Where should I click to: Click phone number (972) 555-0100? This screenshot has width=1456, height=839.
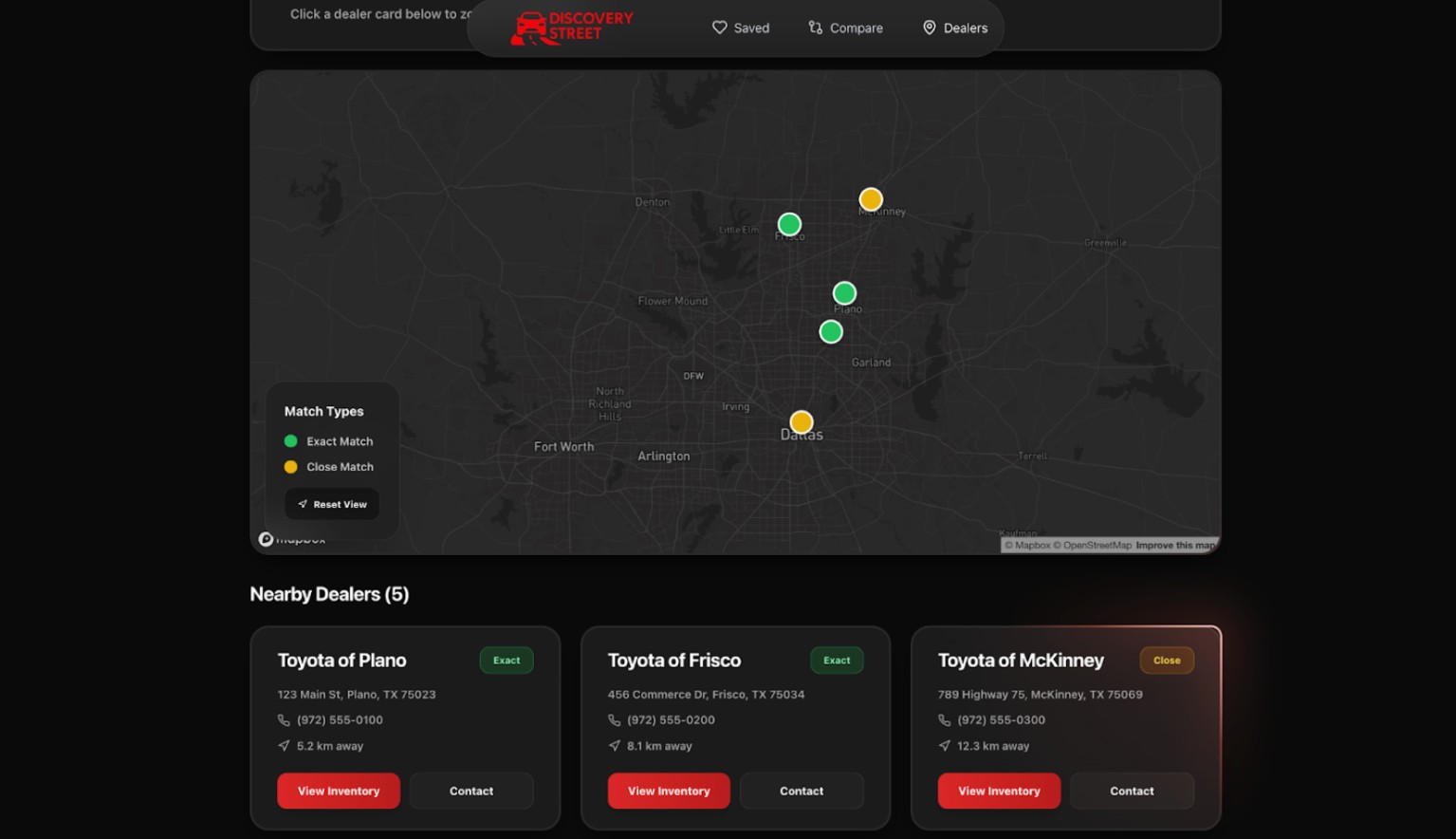click(x=340, y=720)
